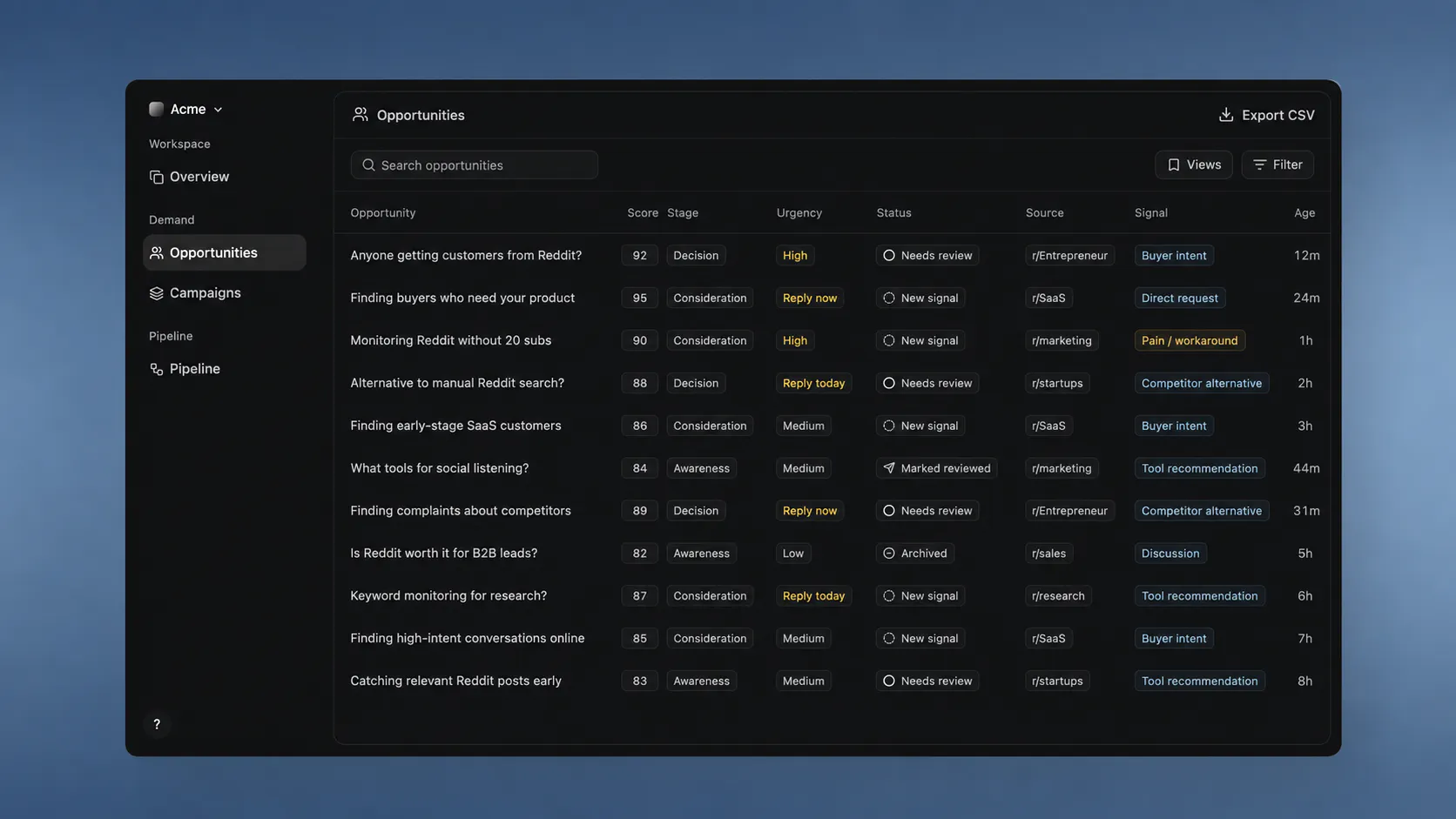Click status circle for 'Catching relevant Reddit posts early'
The width and height of the screenshot is (1456, 819).
[889, 681]
